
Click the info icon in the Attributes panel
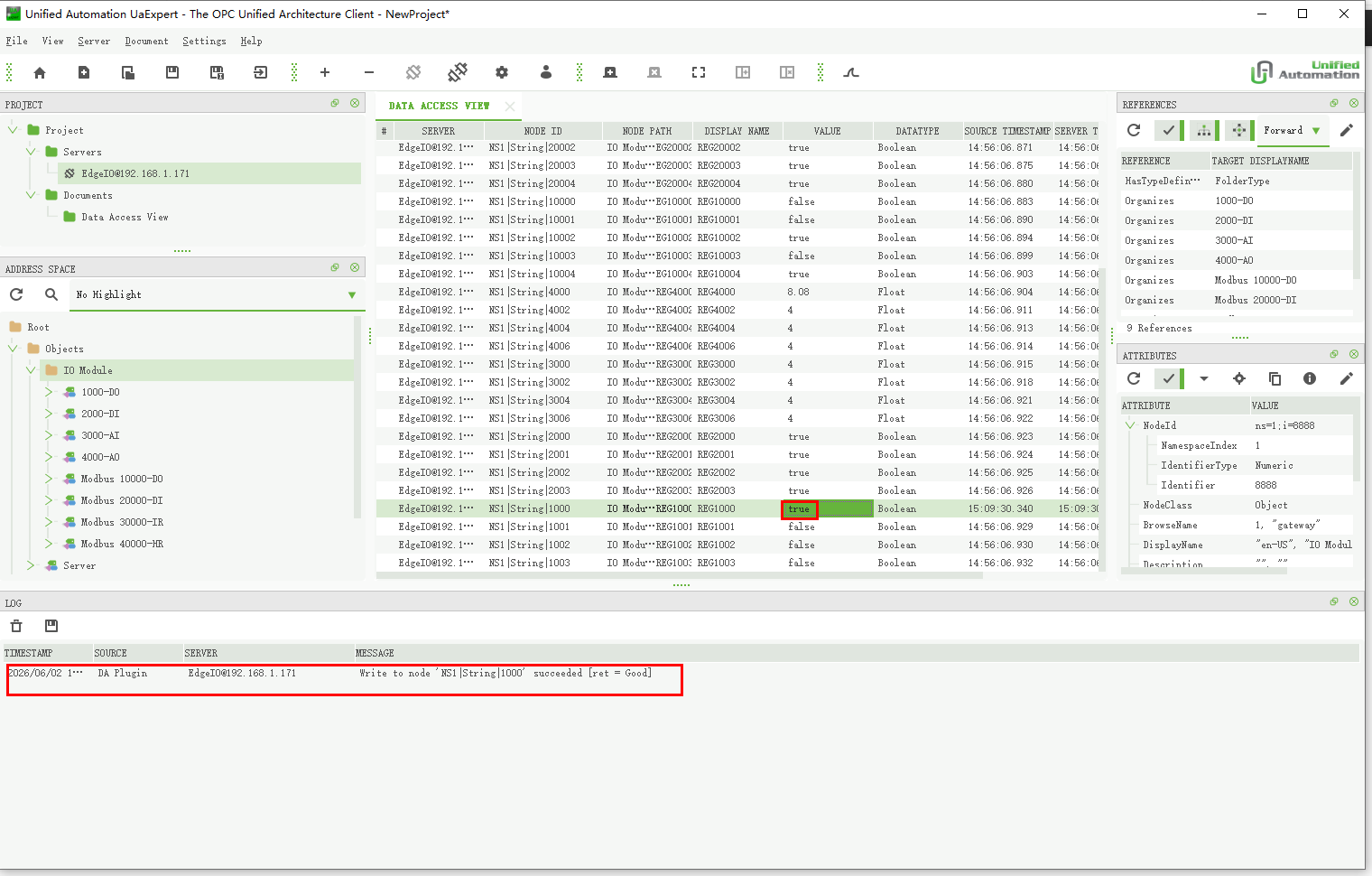[x=1310, y=378]
